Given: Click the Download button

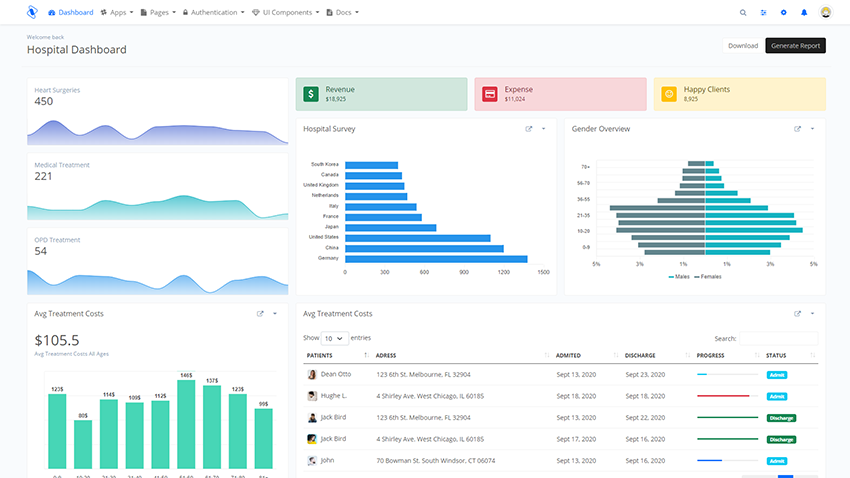Looking at the screenshot, I should coord(742,45).
